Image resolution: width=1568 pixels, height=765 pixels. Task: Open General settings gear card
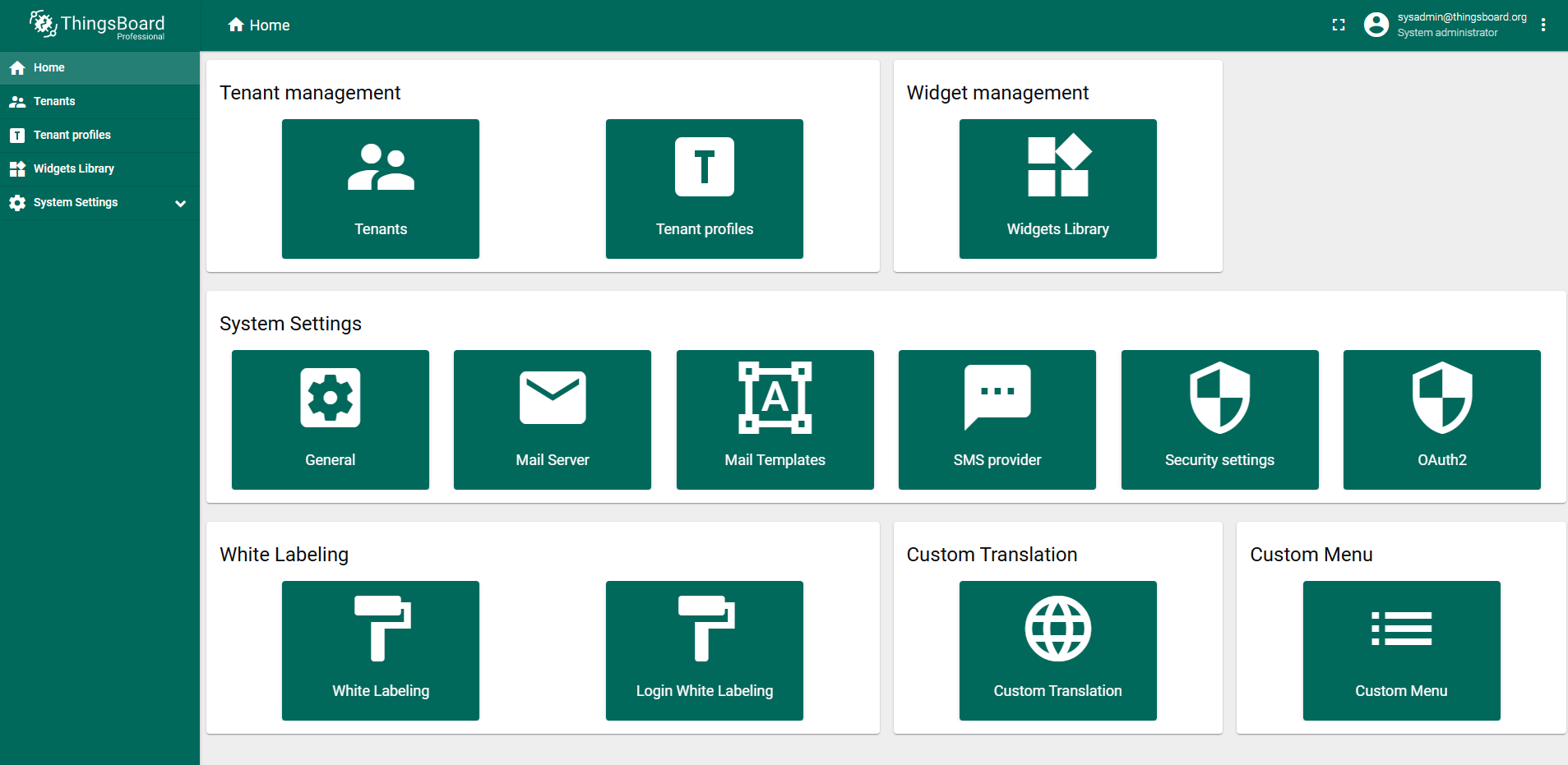tap(330, 420)
